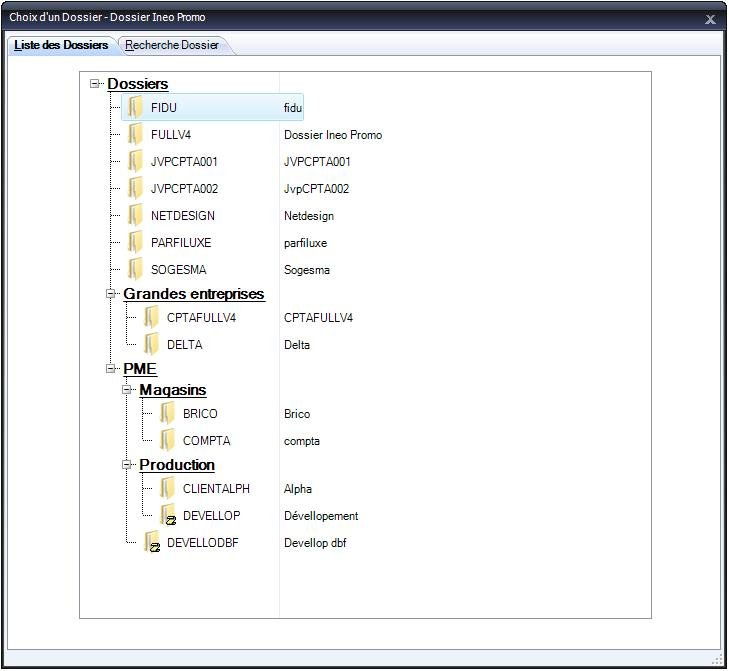Choose the PARFILUXE dossier label
Image resolution: width=729 pixels, height=671 pixels.
coord(181,243)
